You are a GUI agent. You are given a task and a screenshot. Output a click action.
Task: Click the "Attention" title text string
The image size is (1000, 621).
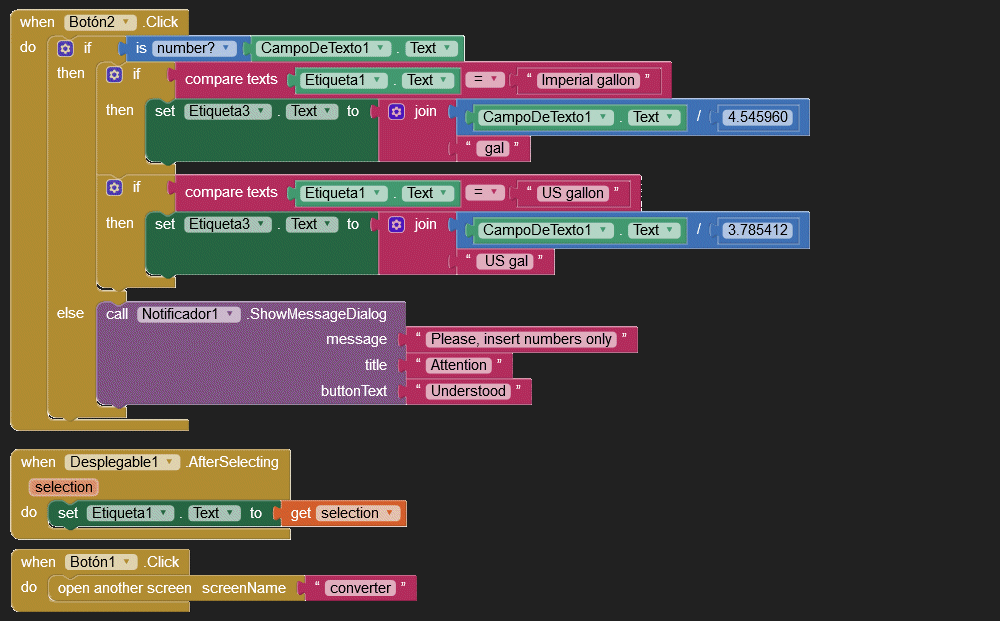coord(459,365)
